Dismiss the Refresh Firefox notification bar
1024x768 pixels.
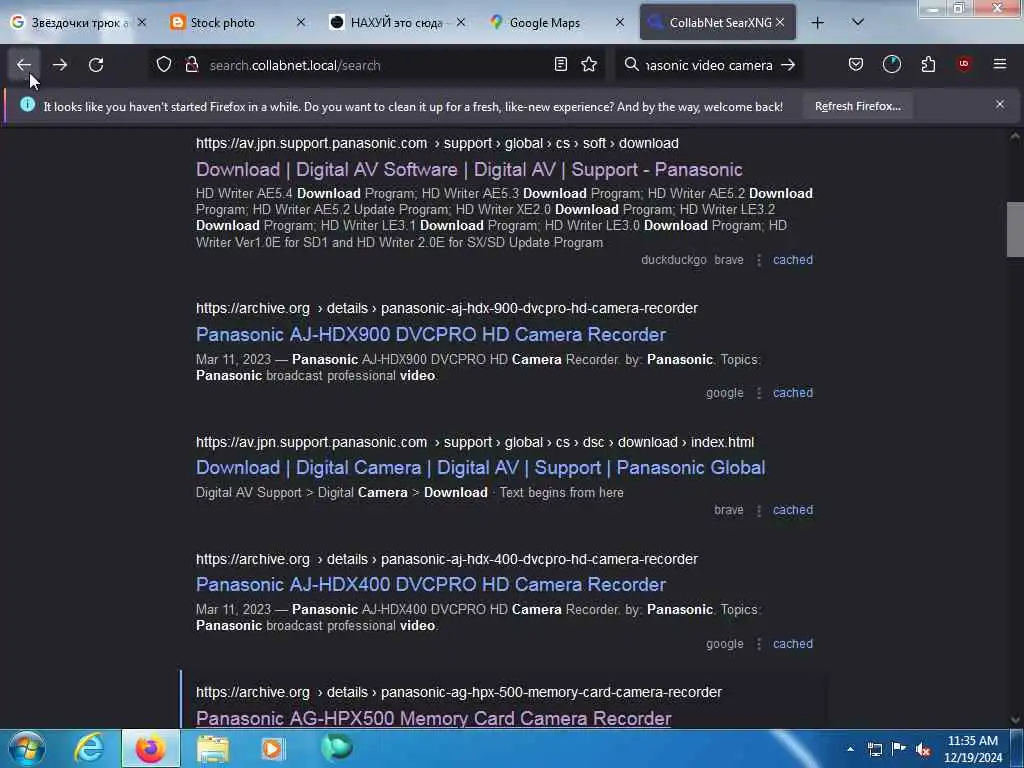click(1000, 104)
